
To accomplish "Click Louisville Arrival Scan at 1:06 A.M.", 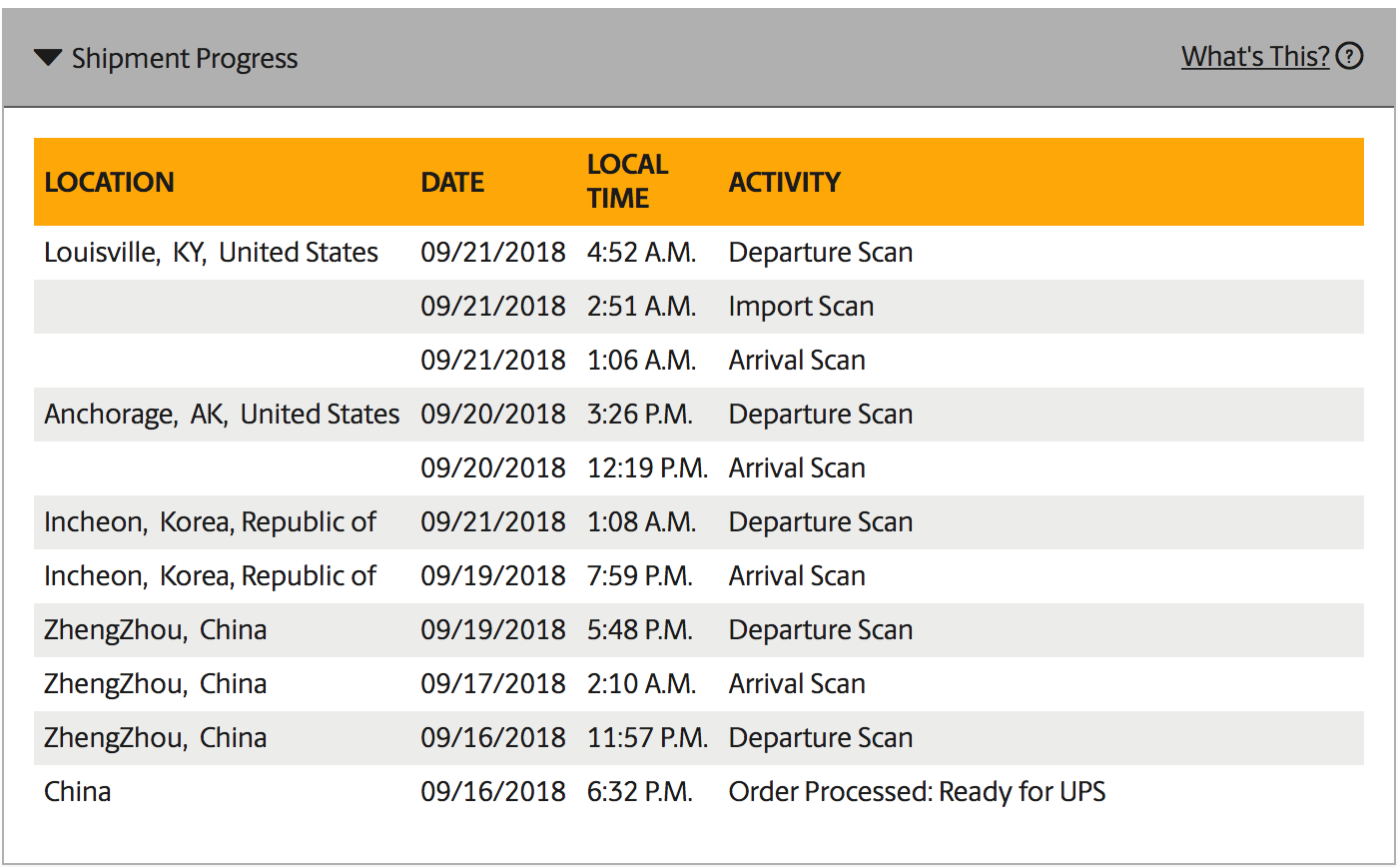I will click(x=797, y=361).
